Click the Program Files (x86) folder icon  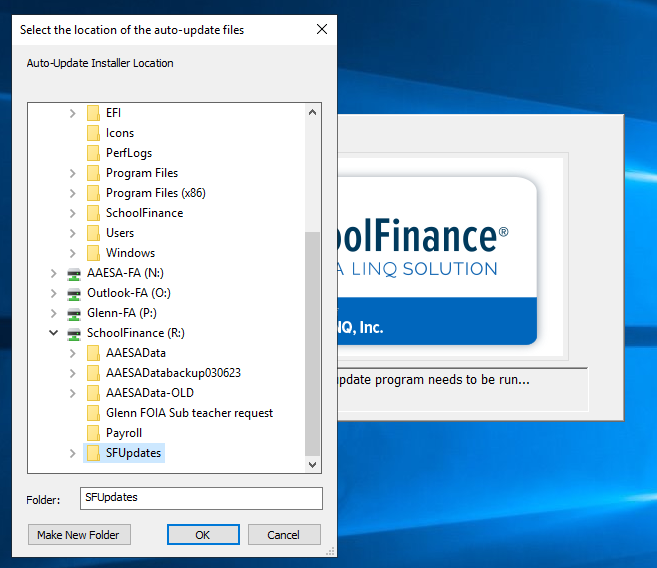93,193
